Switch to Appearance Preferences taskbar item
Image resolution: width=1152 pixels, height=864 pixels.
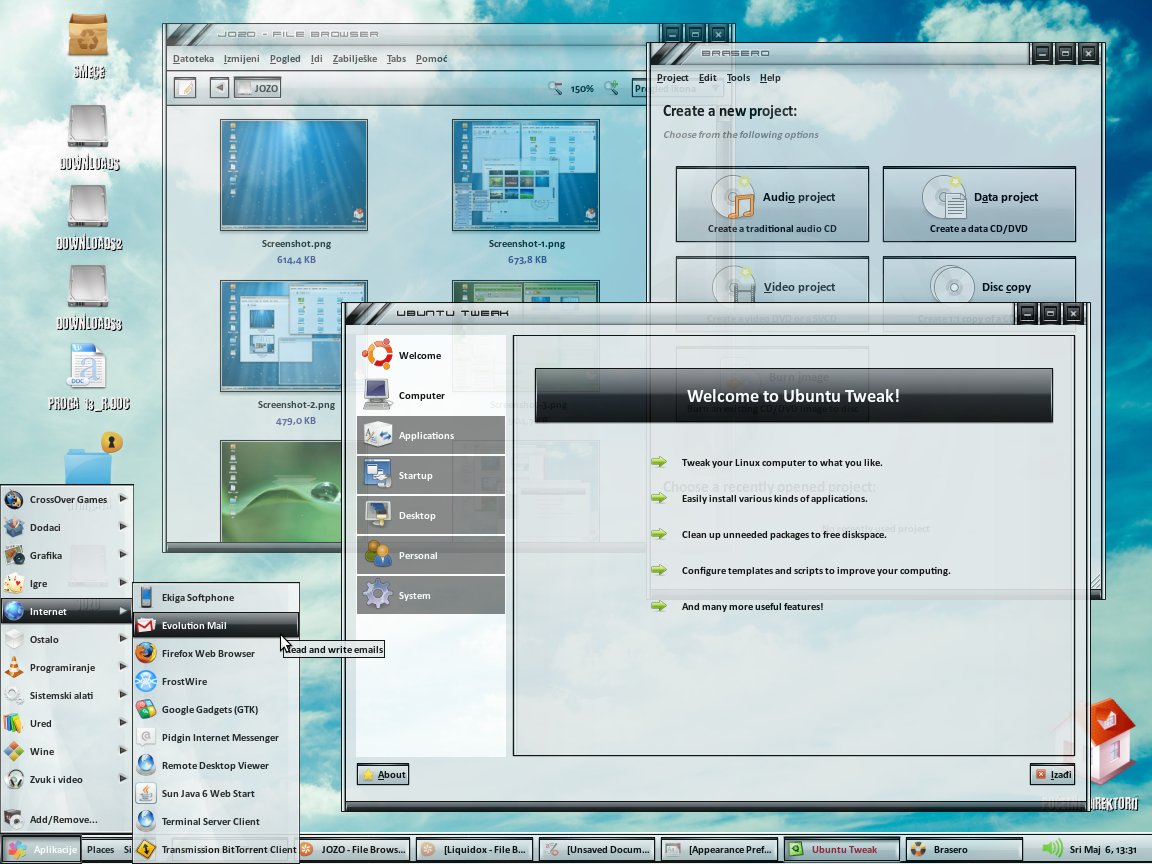pos(719,849)
